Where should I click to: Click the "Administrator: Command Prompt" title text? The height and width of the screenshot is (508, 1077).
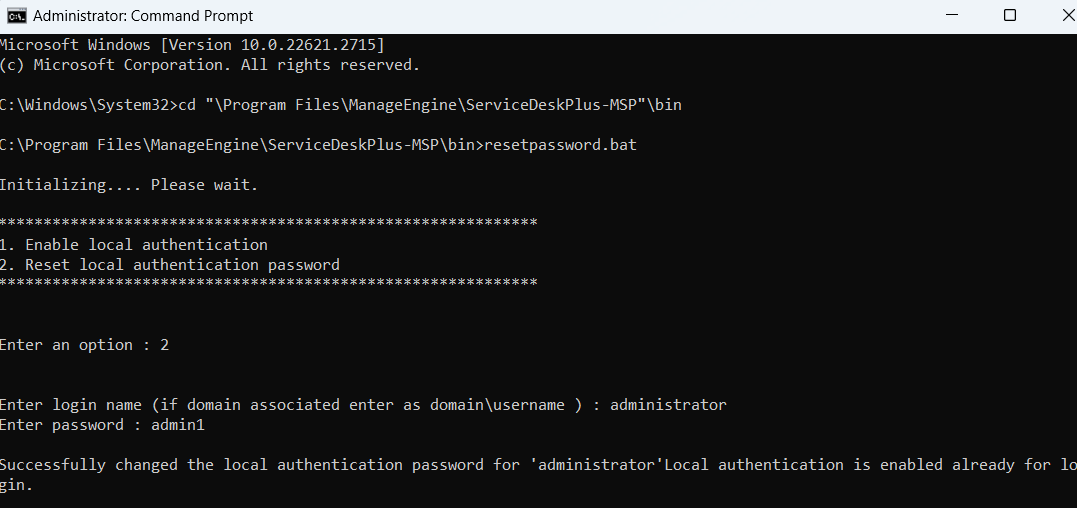click(143, 16)
